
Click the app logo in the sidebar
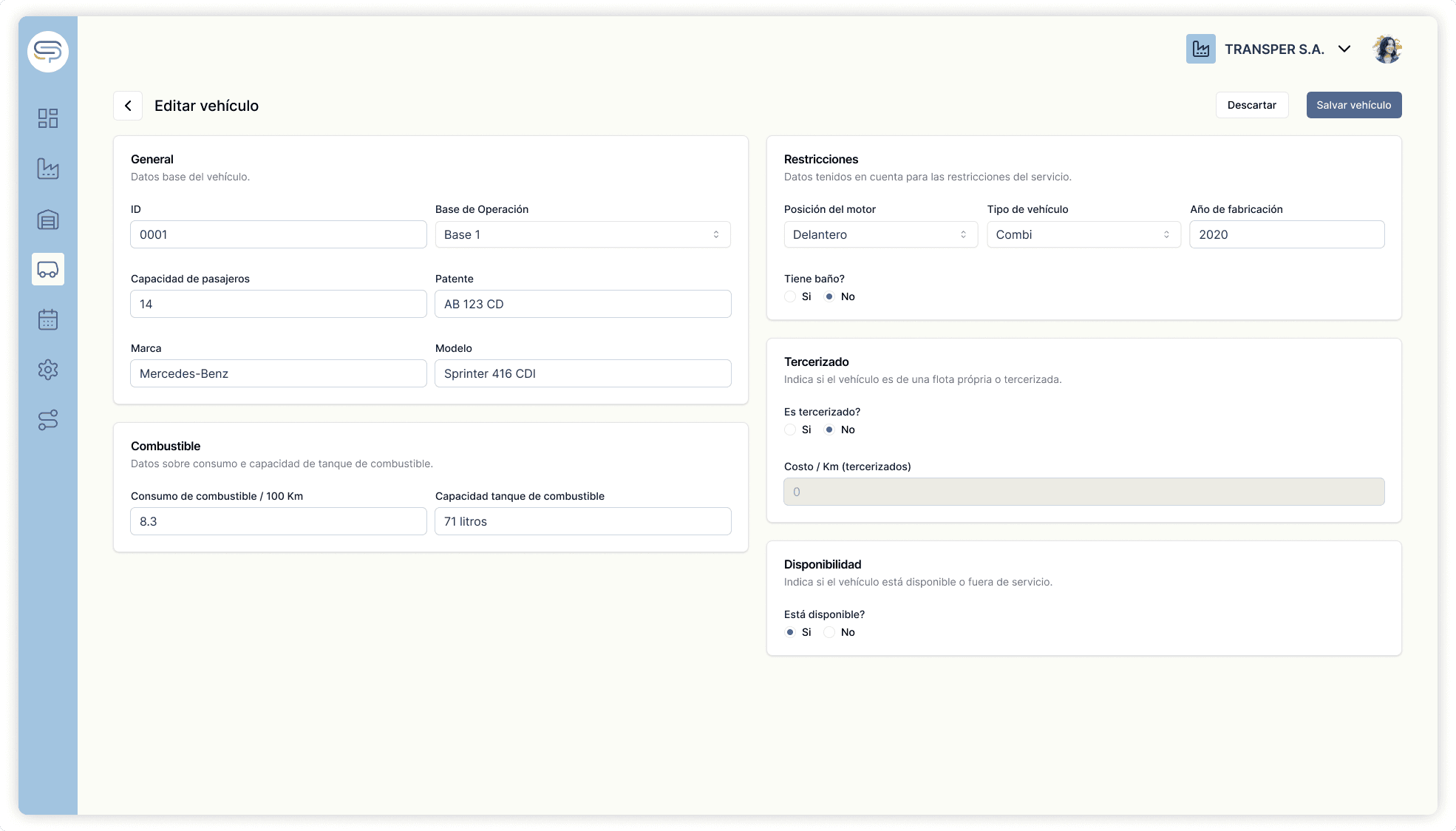click(x=48, y=52)
